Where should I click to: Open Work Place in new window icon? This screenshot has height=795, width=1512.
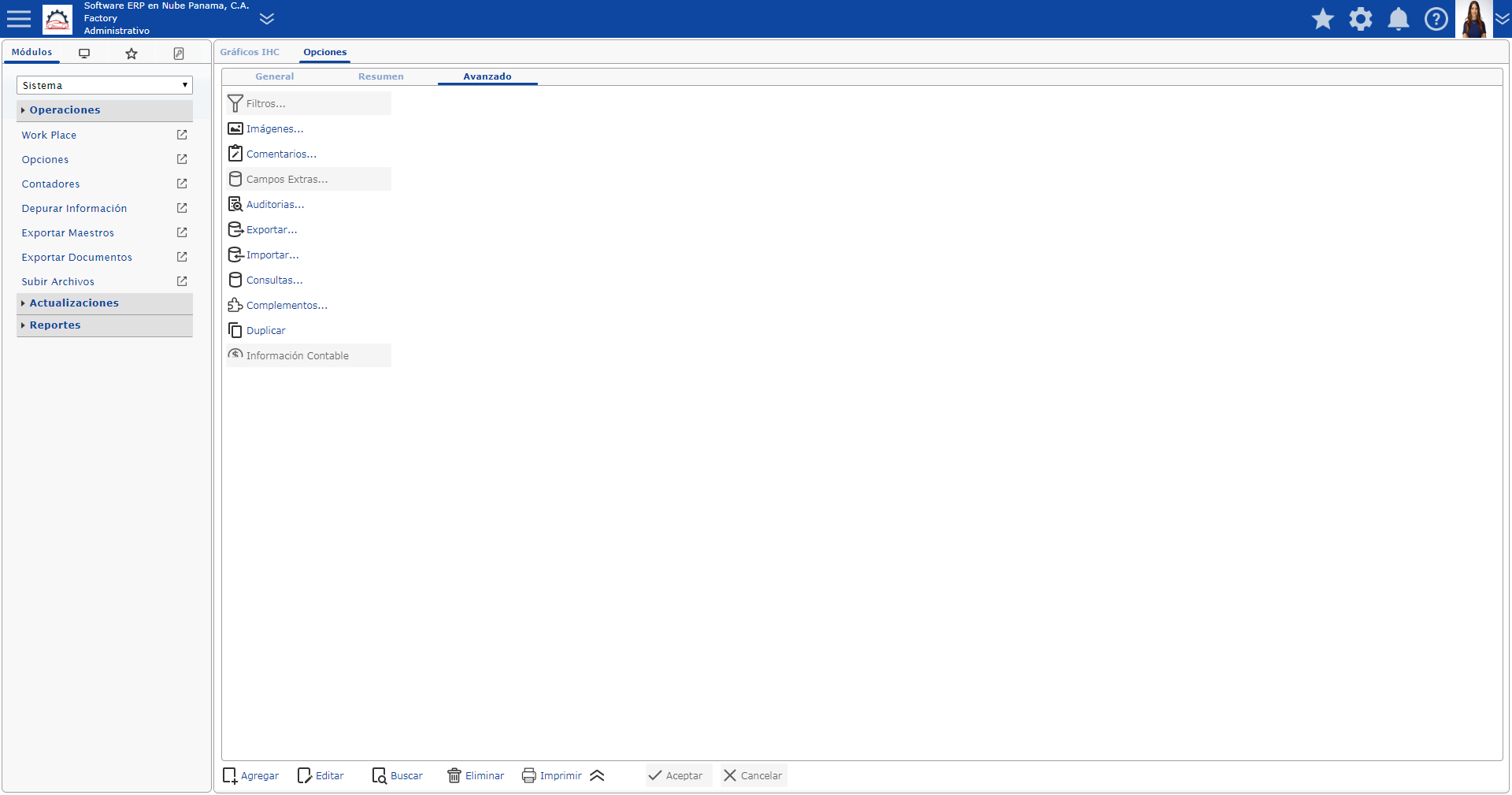(x=182, y=135)
